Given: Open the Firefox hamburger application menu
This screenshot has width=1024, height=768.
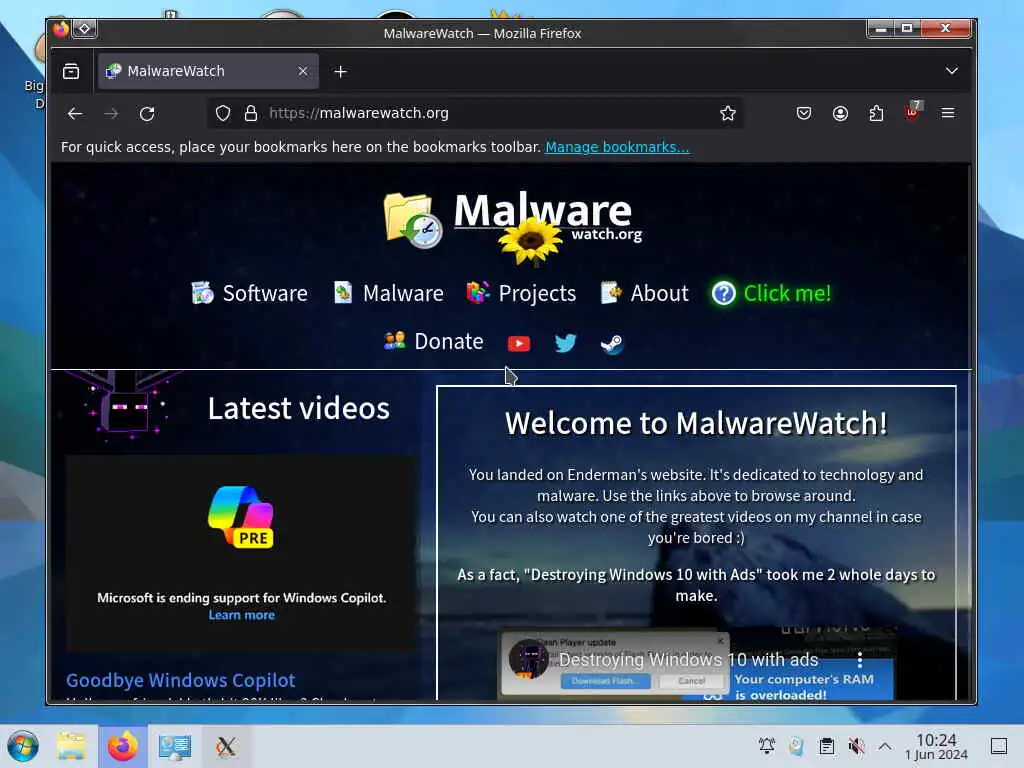Looking at the screenshot, I should (948, 114).
